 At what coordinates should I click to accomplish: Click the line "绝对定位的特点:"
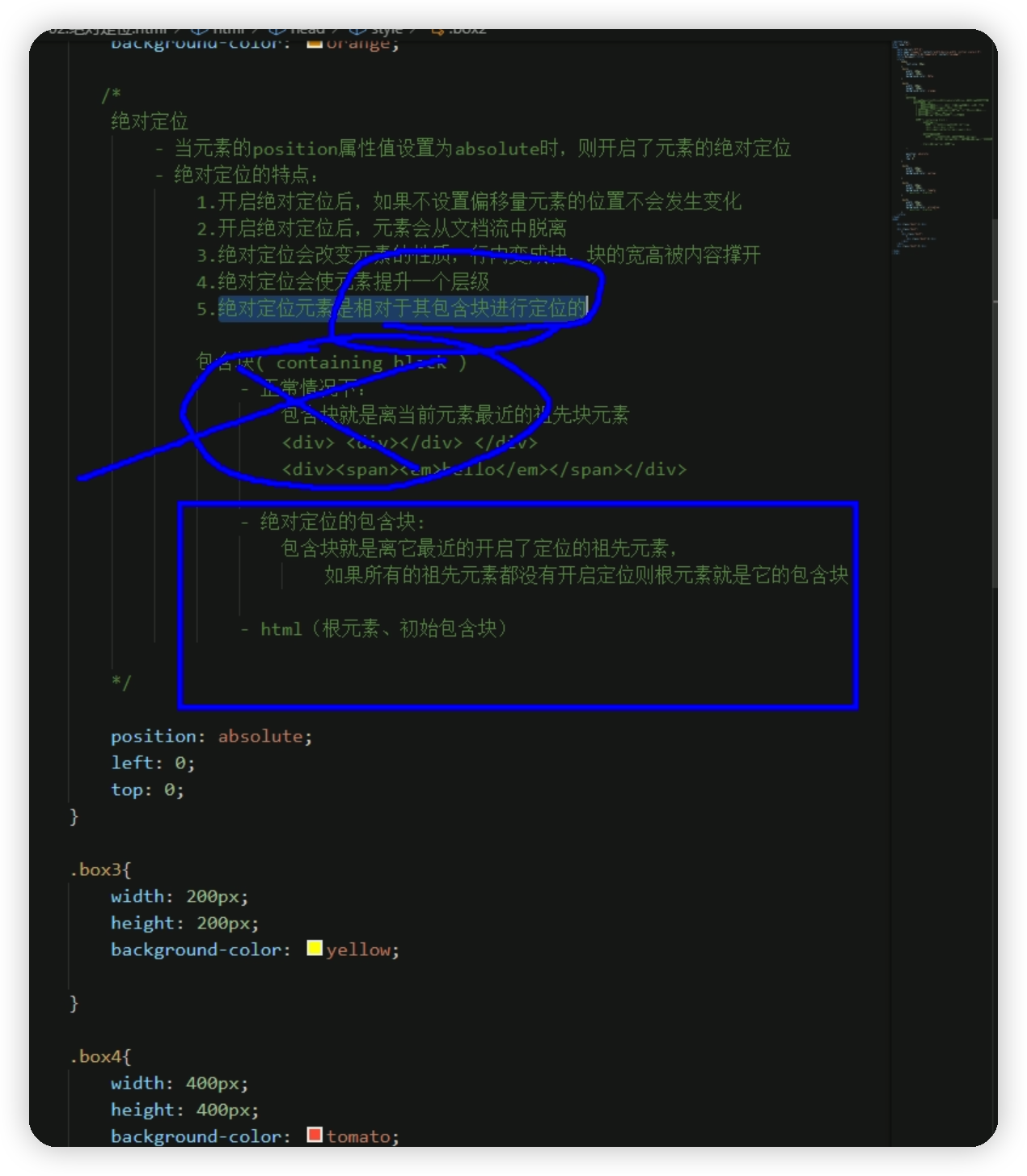point(237,175)
